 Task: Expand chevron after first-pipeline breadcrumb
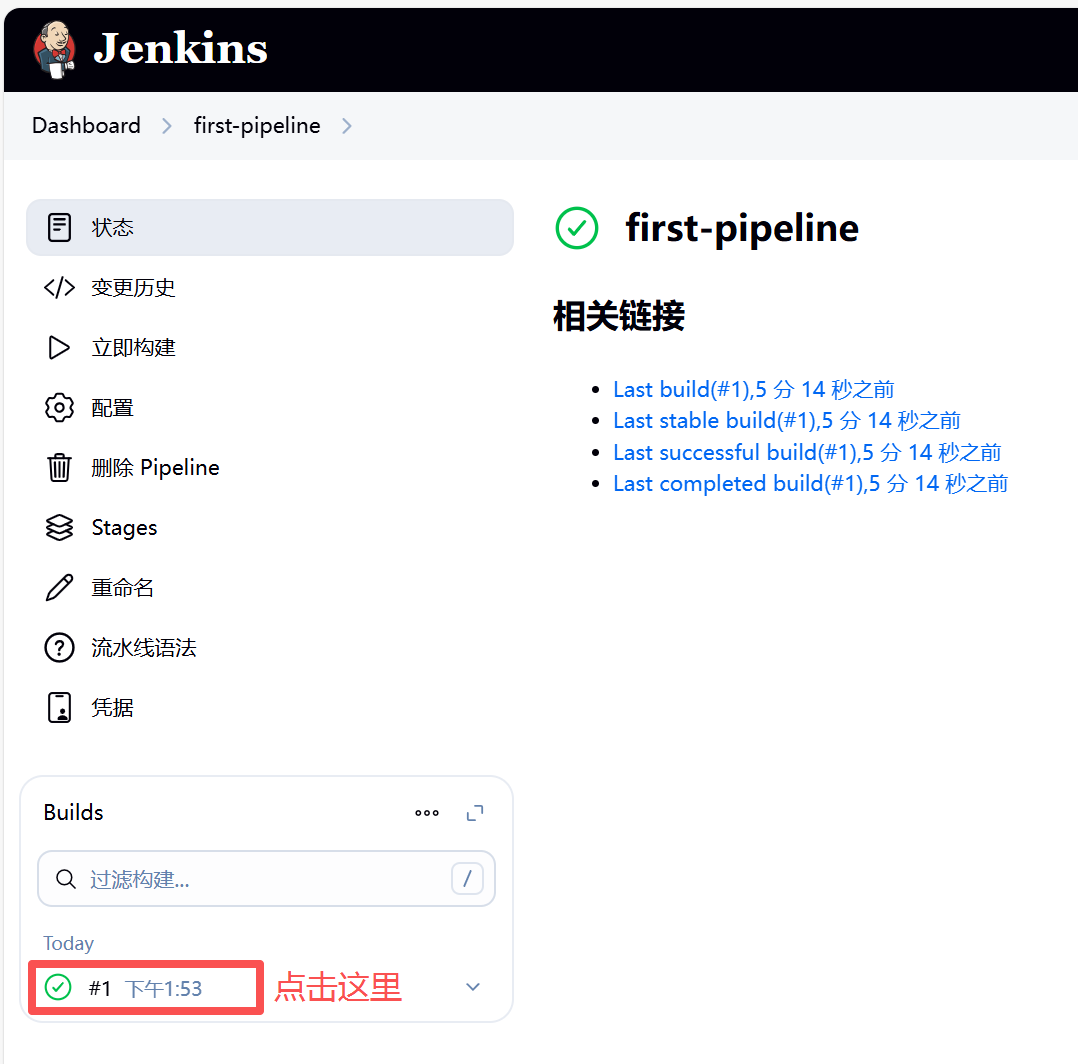[346, 126]
